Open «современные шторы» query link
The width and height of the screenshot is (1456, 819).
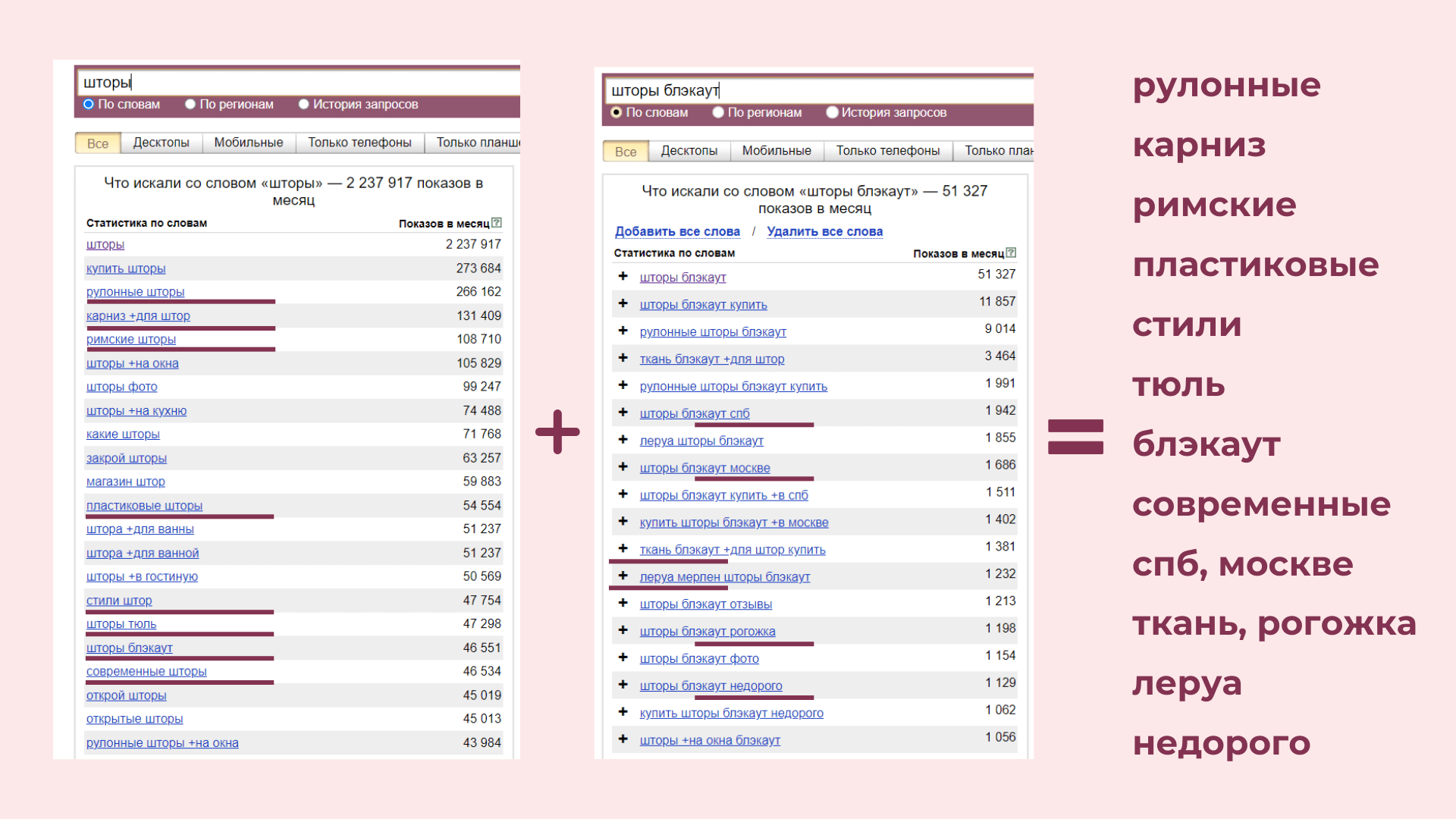click(146, 671)
